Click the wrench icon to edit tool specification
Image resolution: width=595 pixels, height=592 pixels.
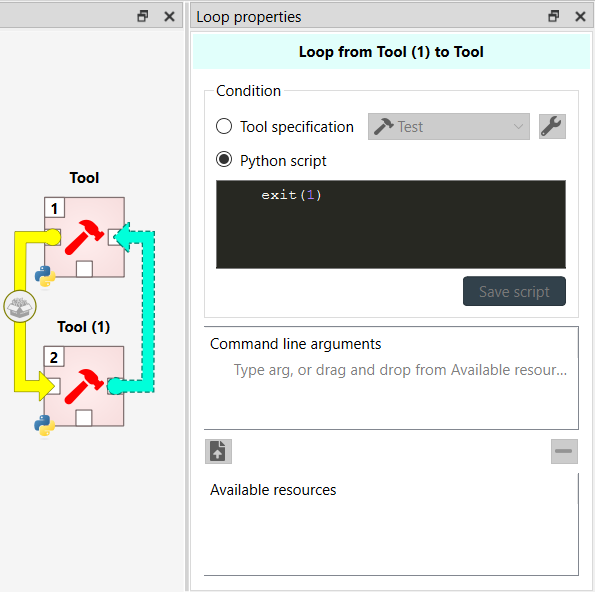[552, 126]
